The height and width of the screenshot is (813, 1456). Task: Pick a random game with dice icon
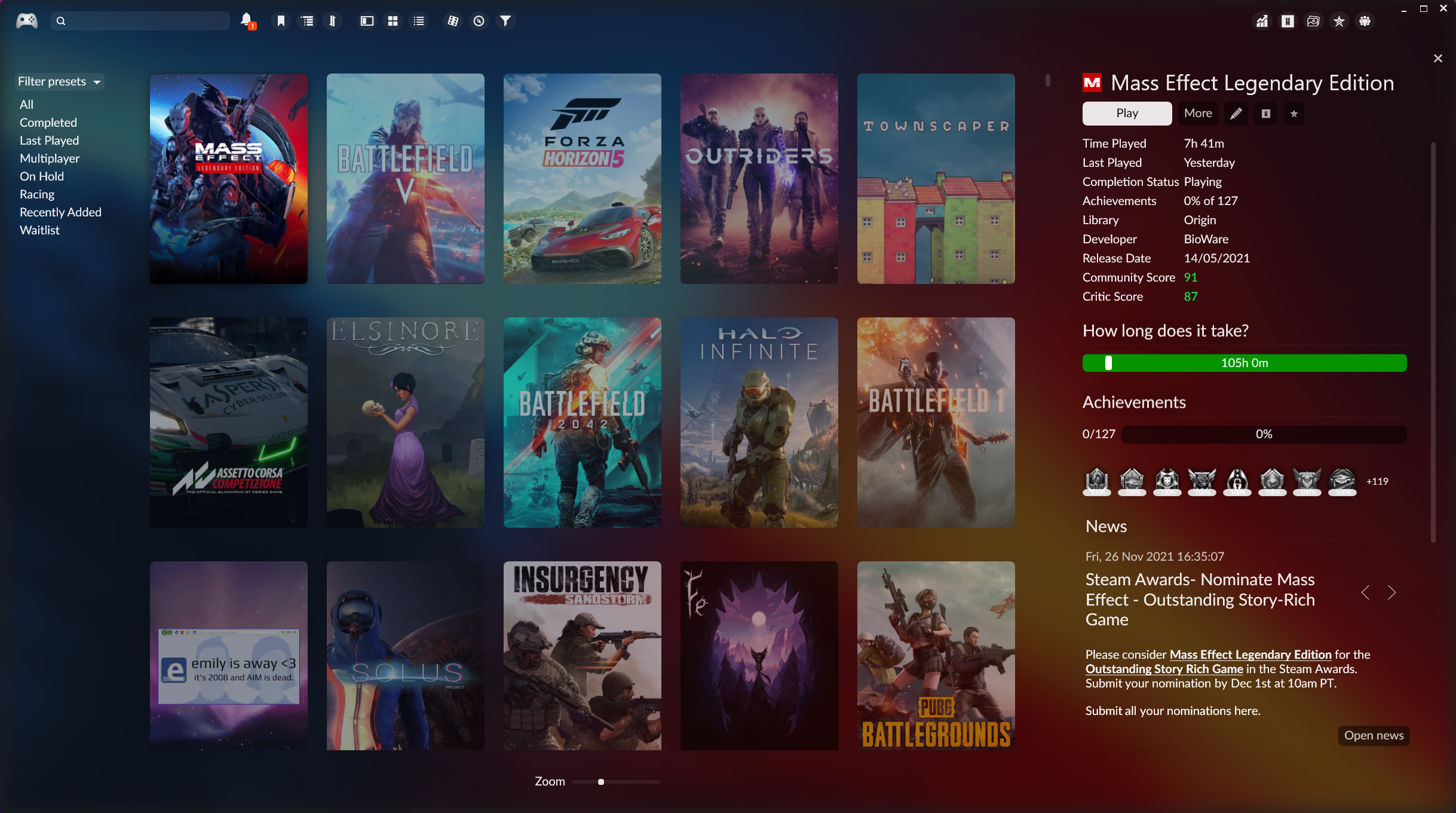[x=453, y=21]
